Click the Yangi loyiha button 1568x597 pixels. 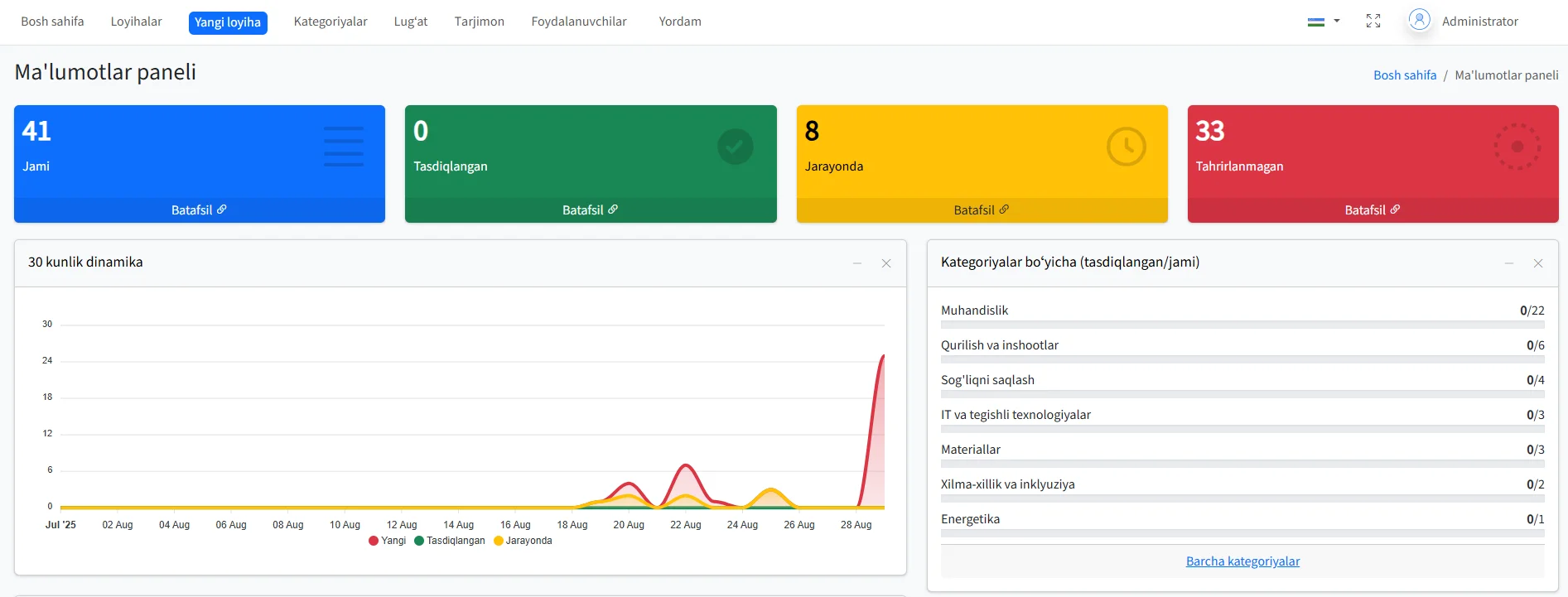click(228, 22)
